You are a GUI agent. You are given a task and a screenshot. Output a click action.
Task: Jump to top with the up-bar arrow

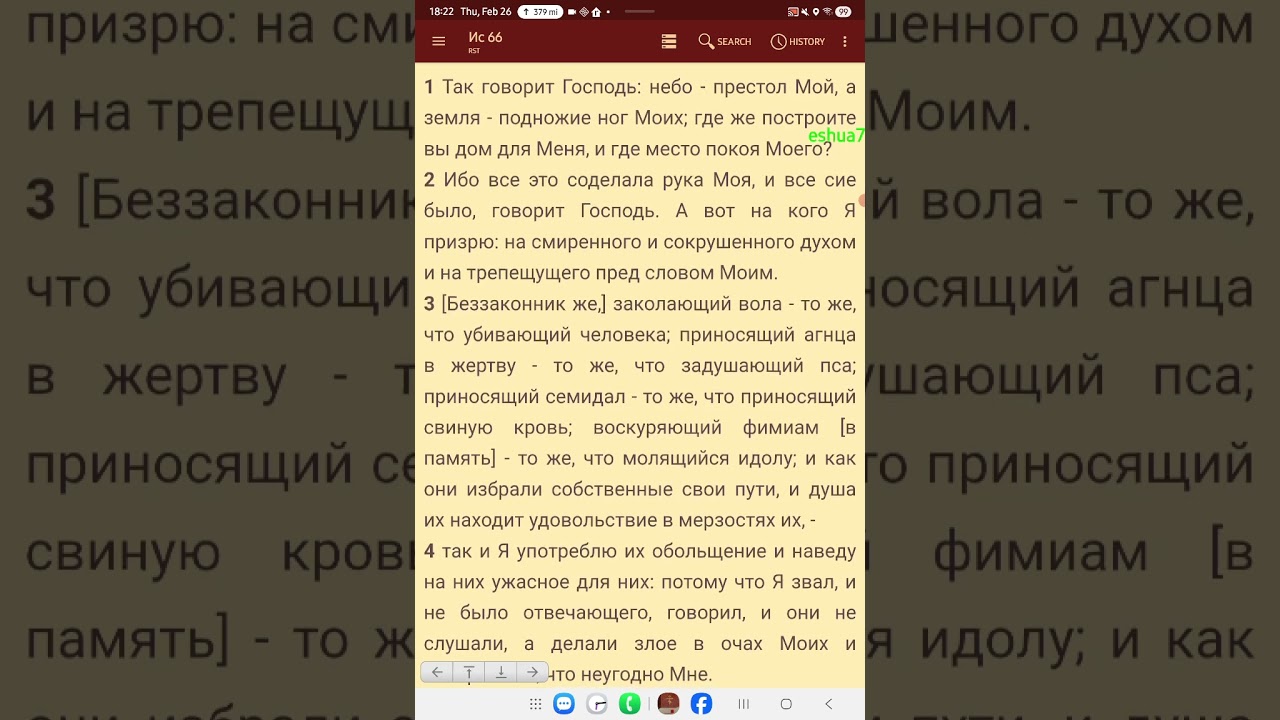pos(469,672)
